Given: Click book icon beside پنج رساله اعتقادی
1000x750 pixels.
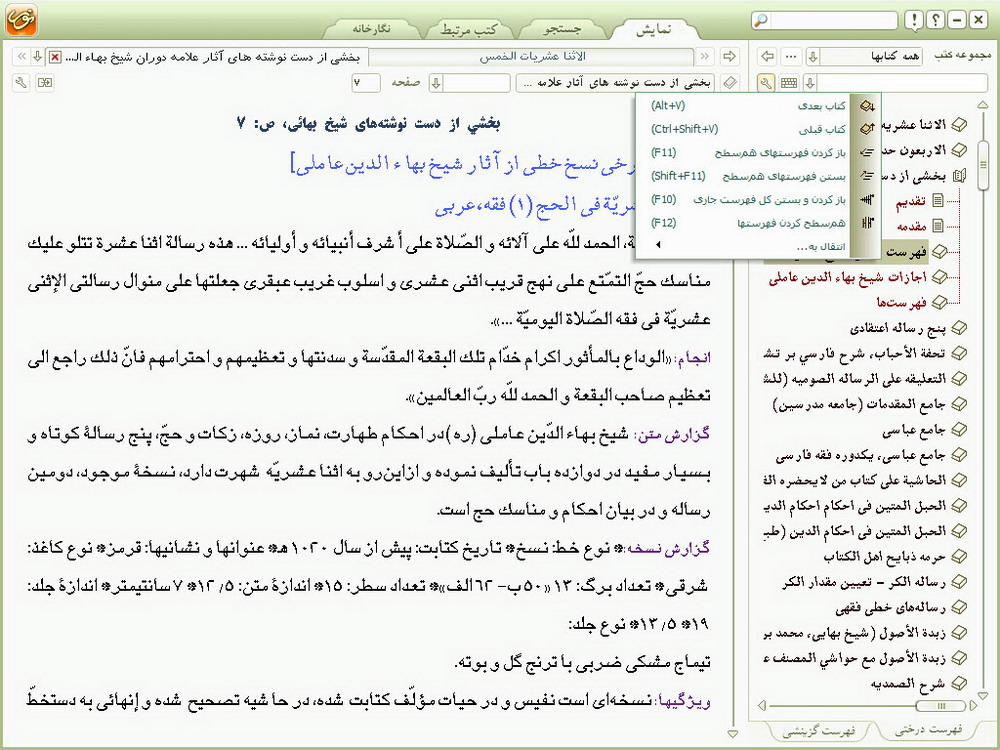Looking at the screenshot, I should 959,328.
